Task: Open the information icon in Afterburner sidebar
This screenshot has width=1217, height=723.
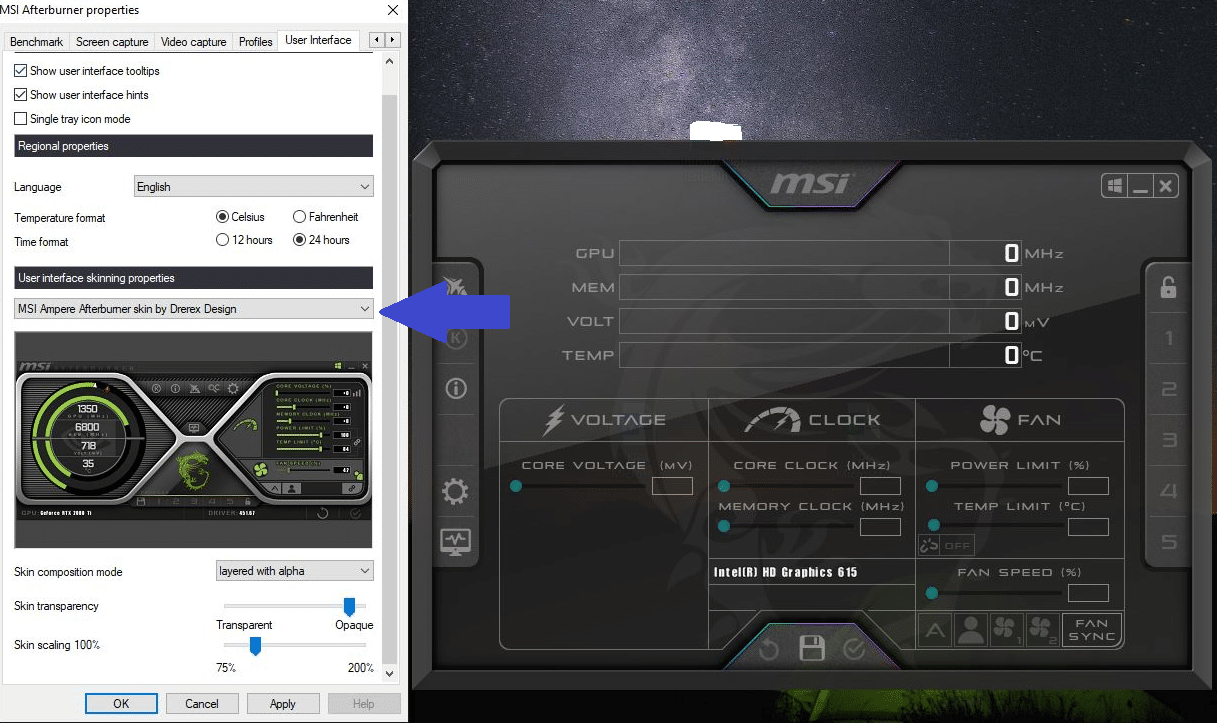Action: tap(456, 389)
